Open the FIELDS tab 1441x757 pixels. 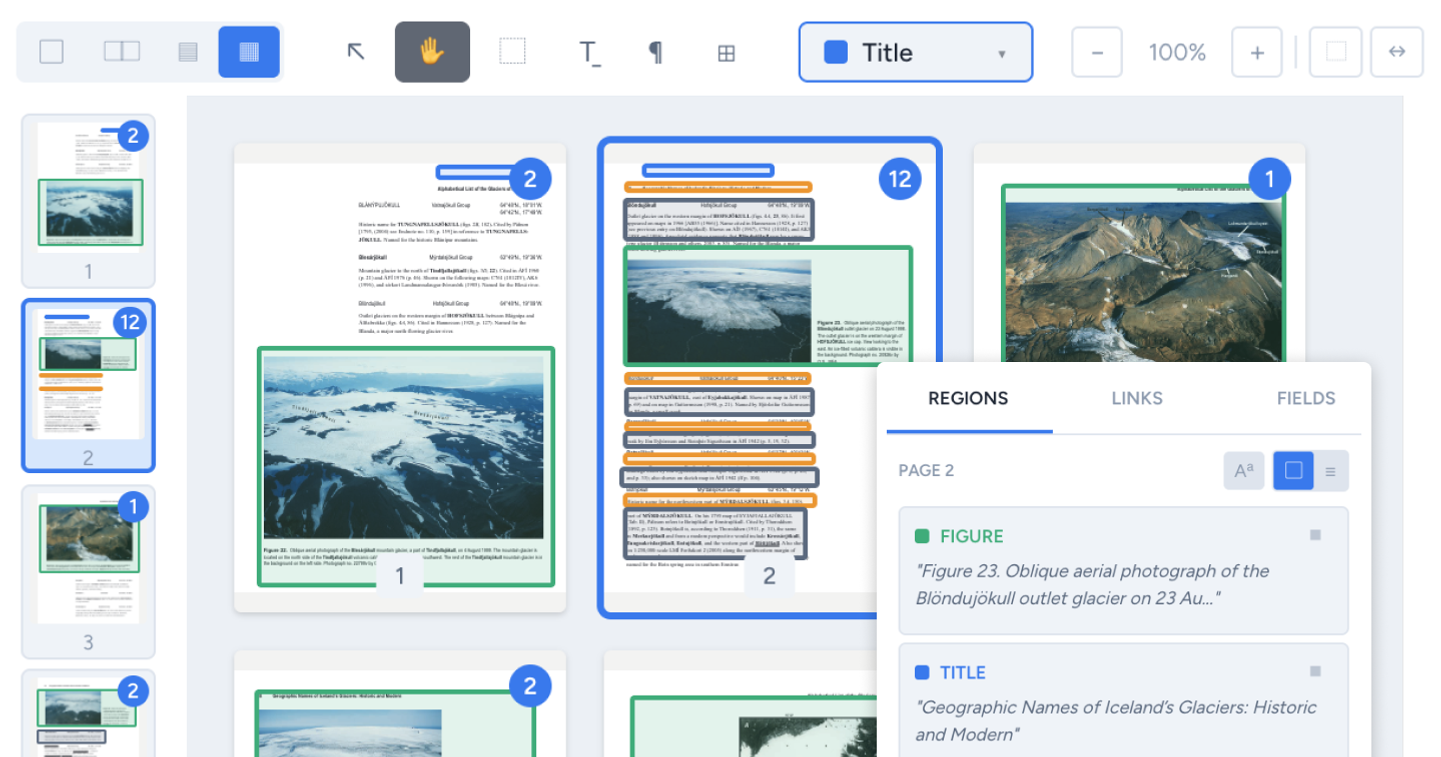1306,398
